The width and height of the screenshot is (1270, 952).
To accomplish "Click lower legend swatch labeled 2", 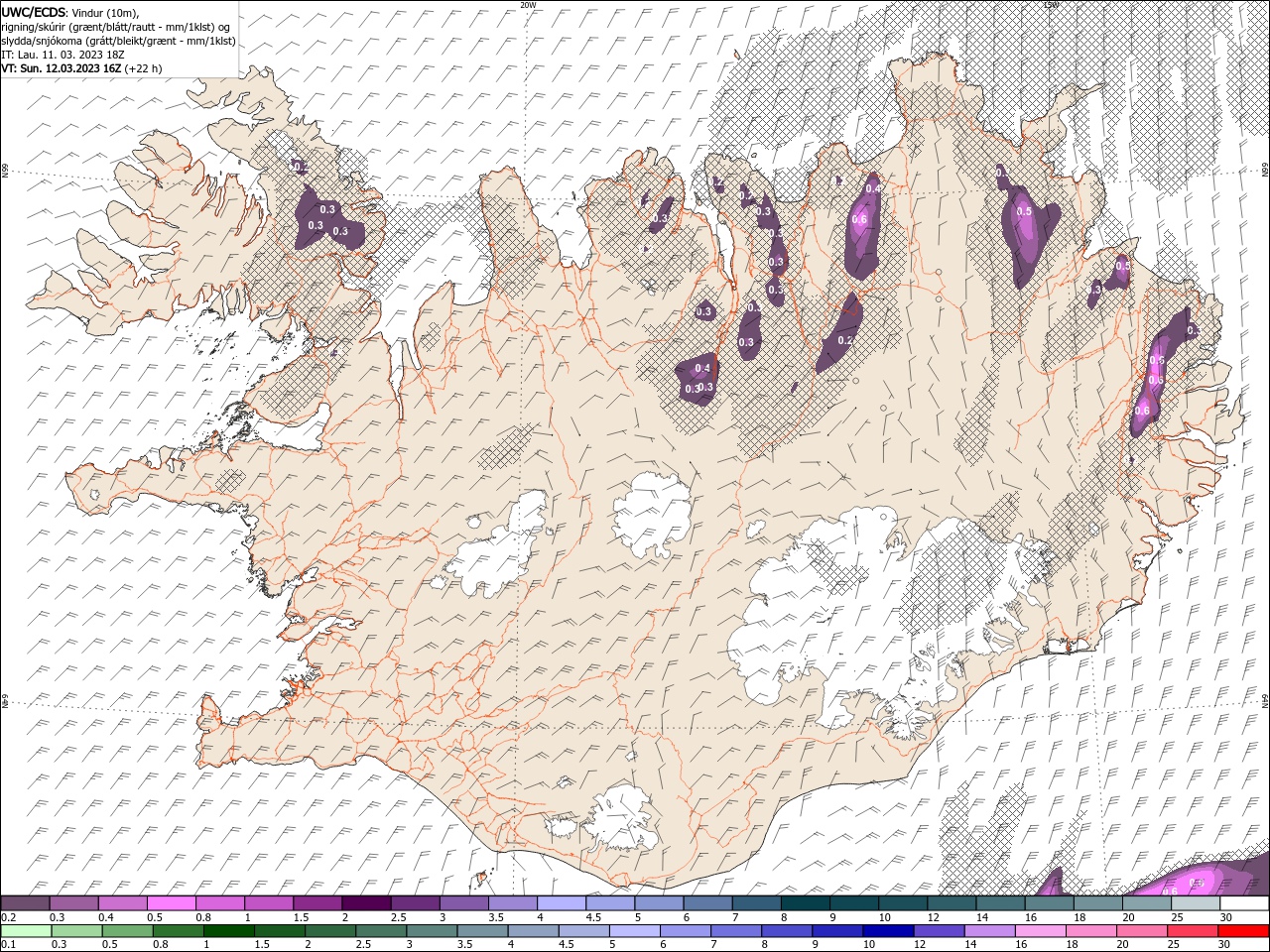I will (x=329, y=931).
